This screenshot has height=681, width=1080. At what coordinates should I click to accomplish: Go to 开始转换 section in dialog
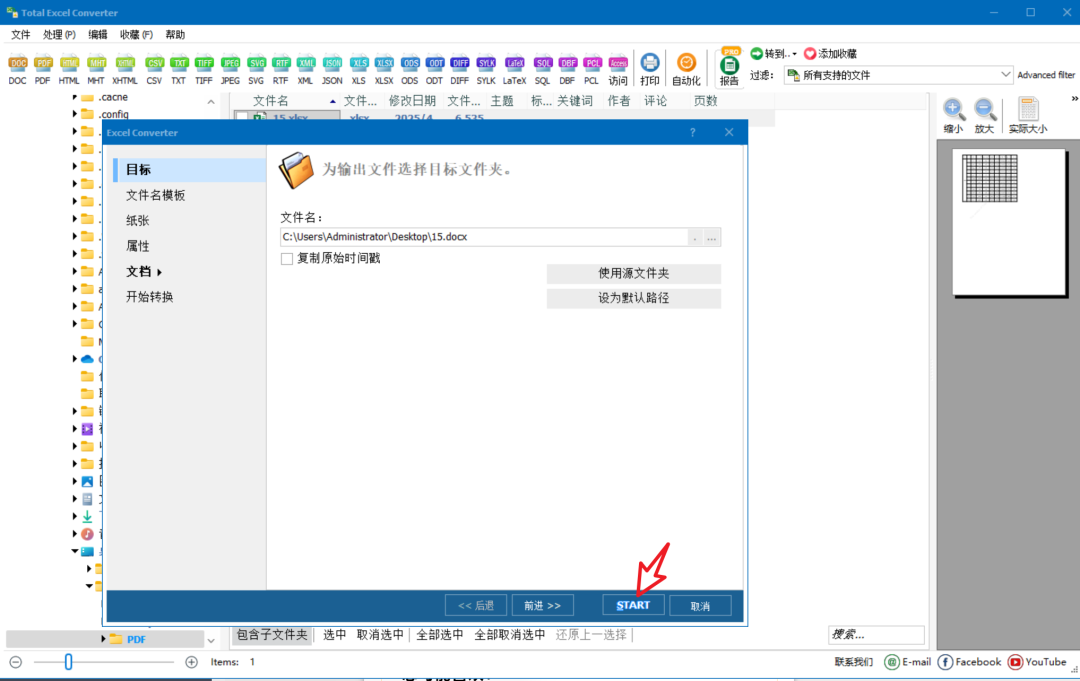pos(149,297)
